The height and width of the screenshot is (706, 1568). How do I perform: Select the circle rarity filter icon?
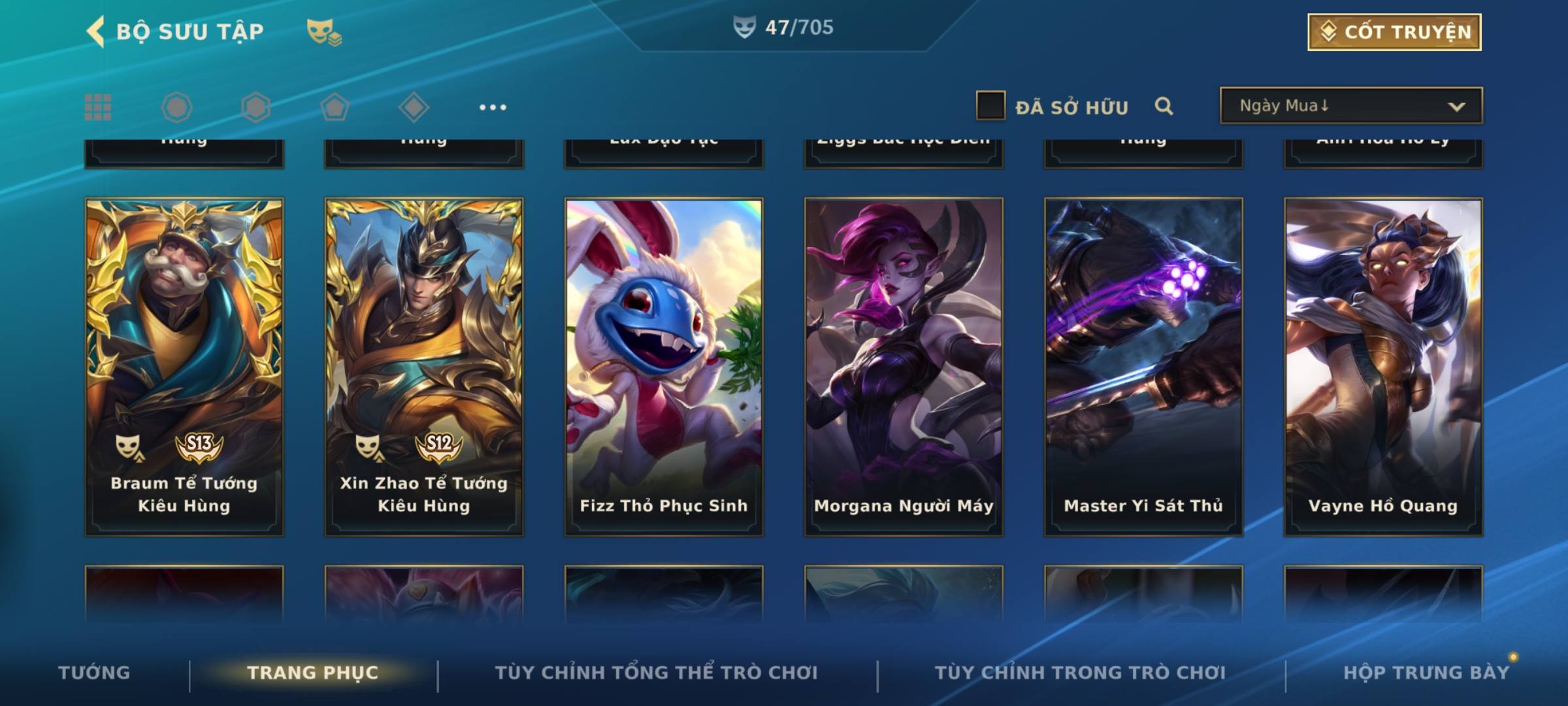176,107
